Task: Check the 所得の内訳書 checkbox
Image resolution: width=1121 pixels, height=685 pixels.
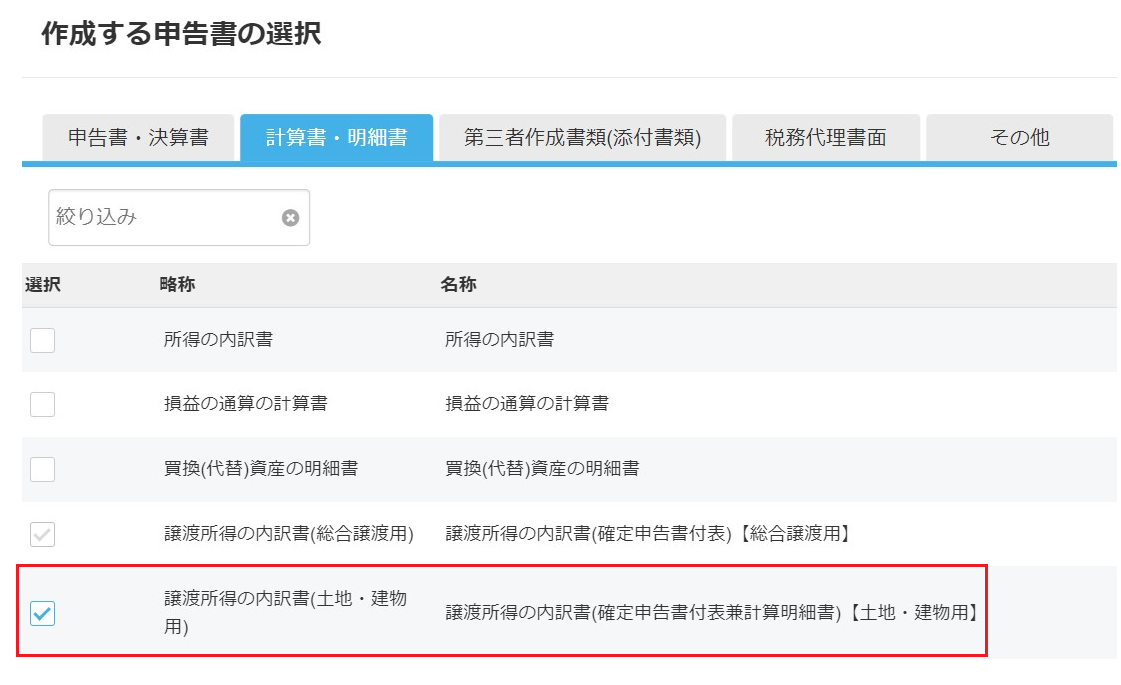Action: (42, 340)
